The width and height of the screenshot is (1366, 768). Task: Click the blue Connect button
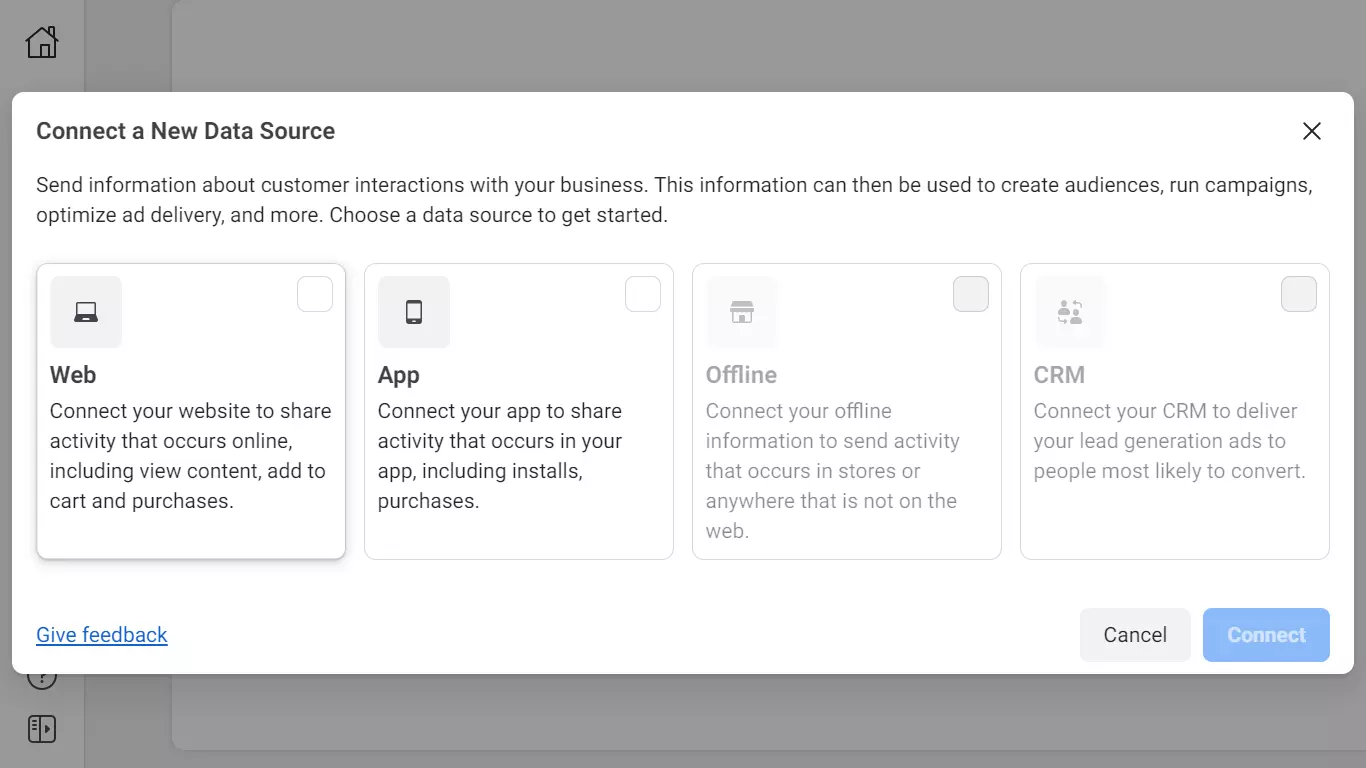pyautogui.click(x=1266, y=635)
